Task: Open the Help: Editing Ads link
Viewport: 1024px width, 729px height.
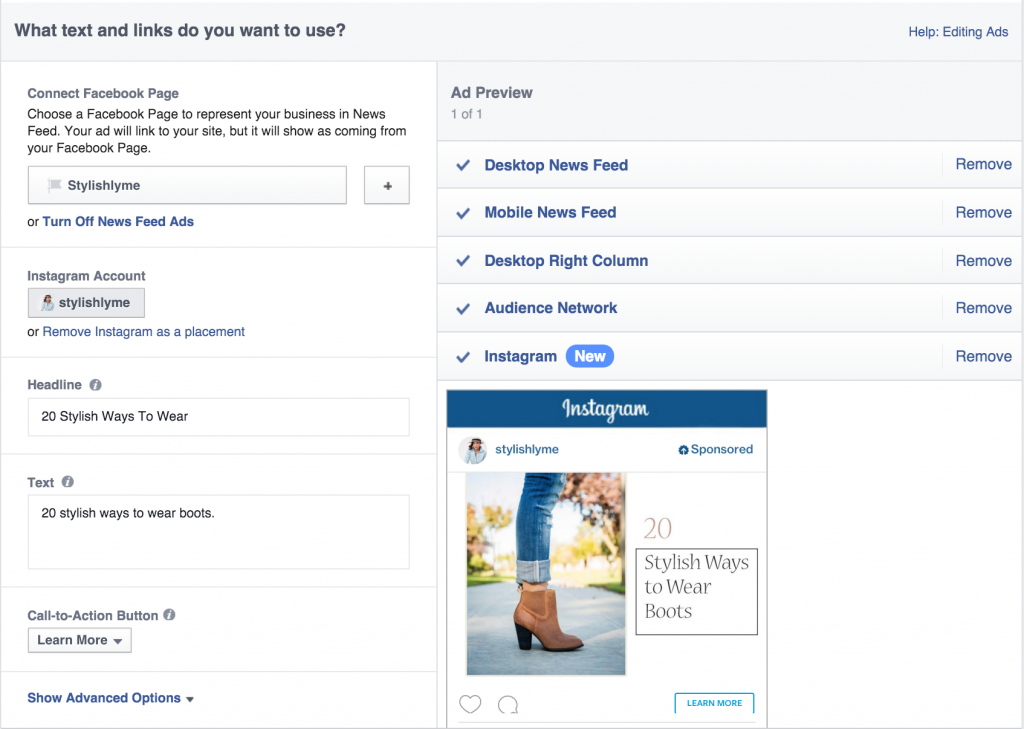Action: click(957, 32)
